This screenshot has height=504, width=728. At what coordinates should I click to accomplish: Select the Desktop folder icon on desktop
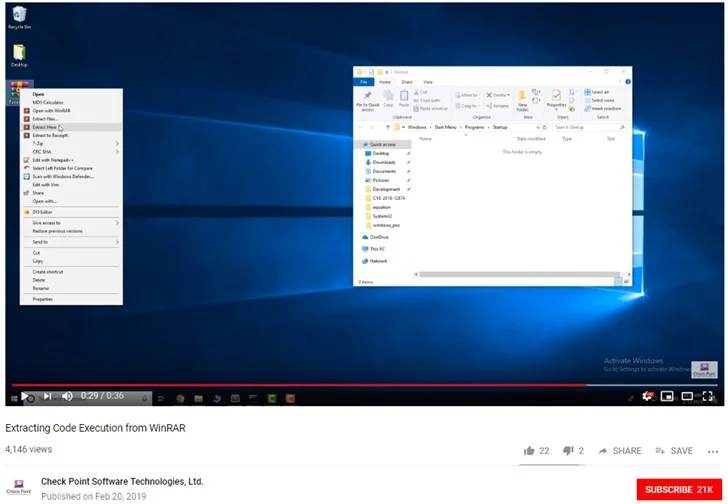coord(19,55)
